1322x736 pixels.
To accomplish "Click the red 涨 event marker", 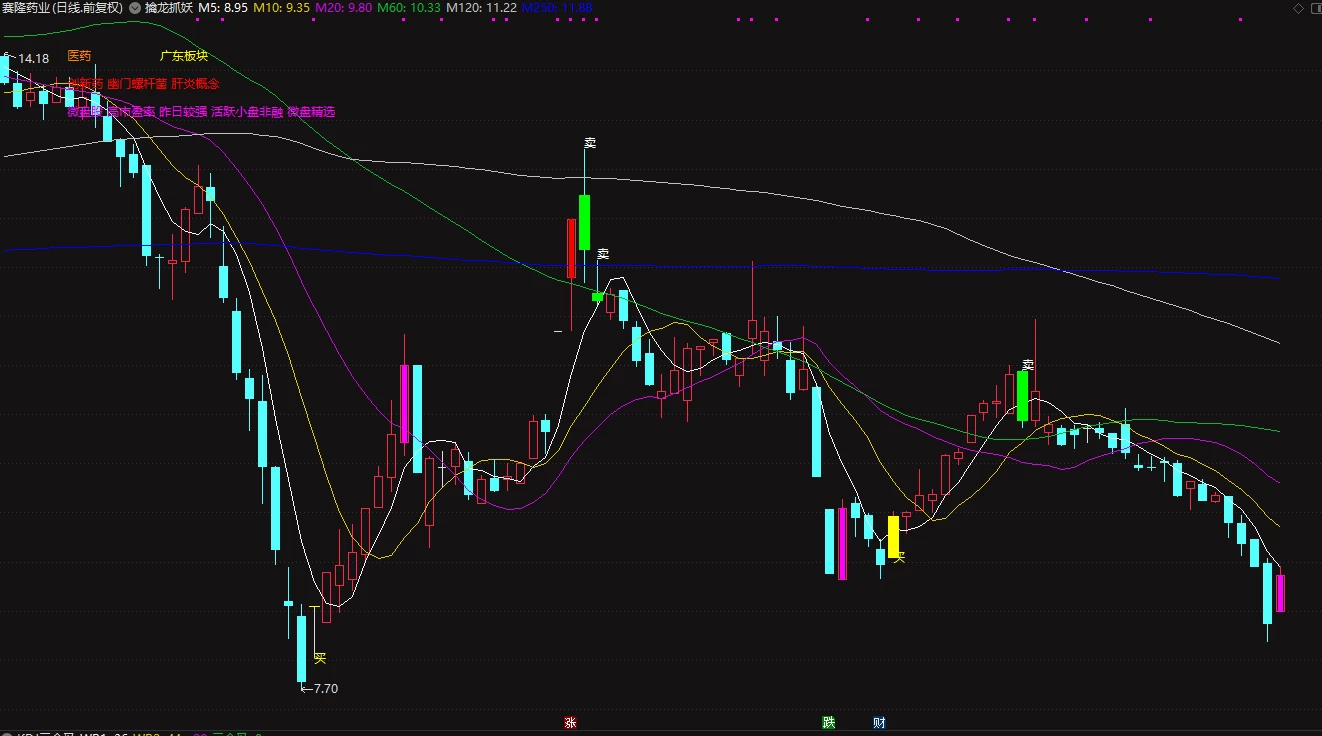I will 570,722.
